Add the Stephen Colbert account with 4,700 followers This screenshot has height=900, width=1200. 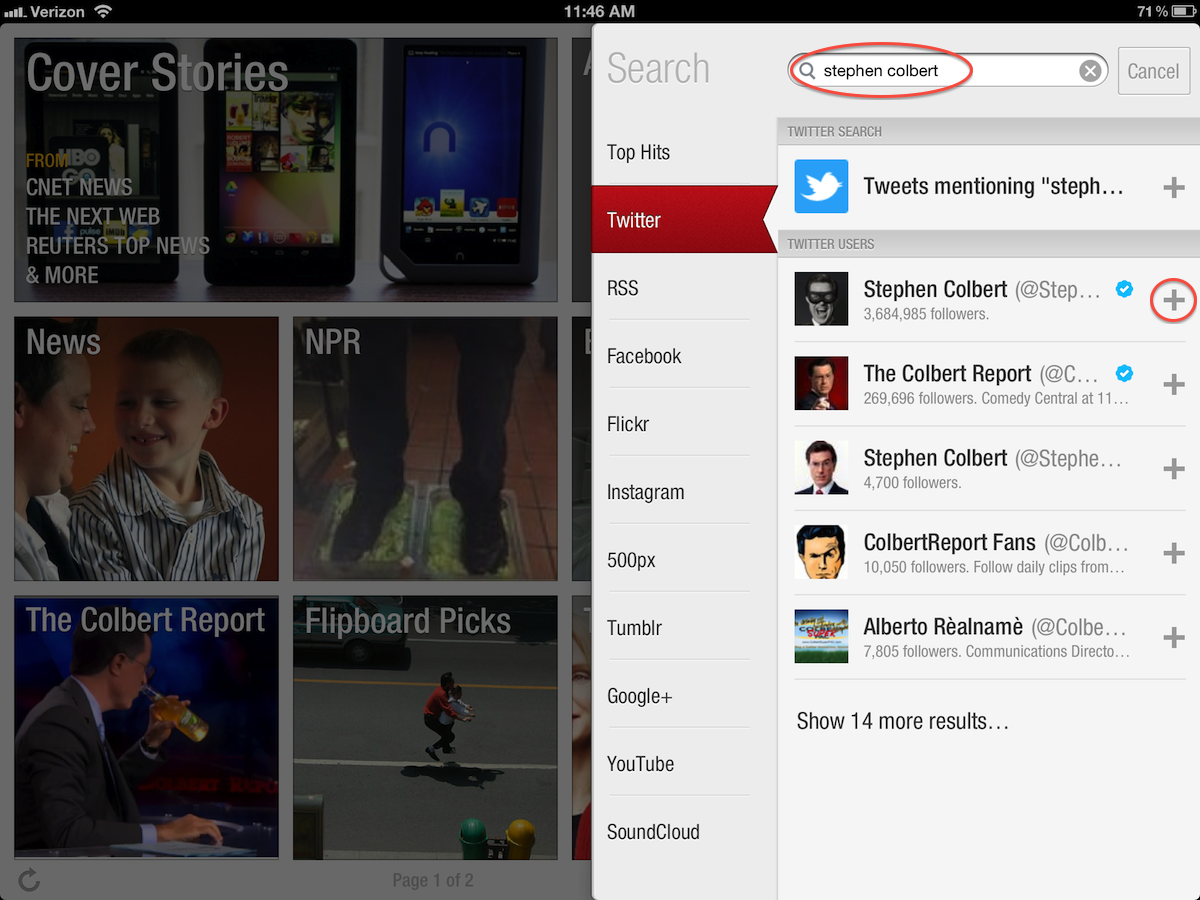click(x=1174, y=469)
